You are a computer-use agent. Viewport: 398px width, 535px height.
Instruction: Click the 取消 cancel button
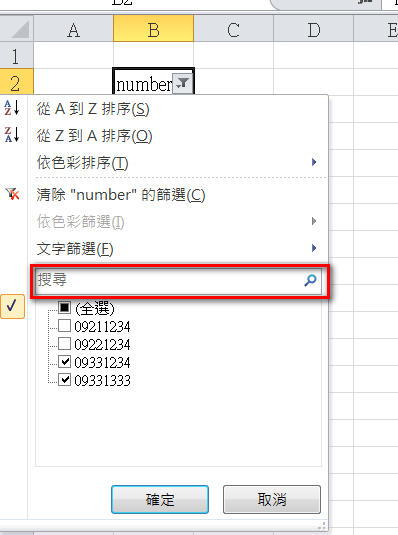click(x=272, y=500)
